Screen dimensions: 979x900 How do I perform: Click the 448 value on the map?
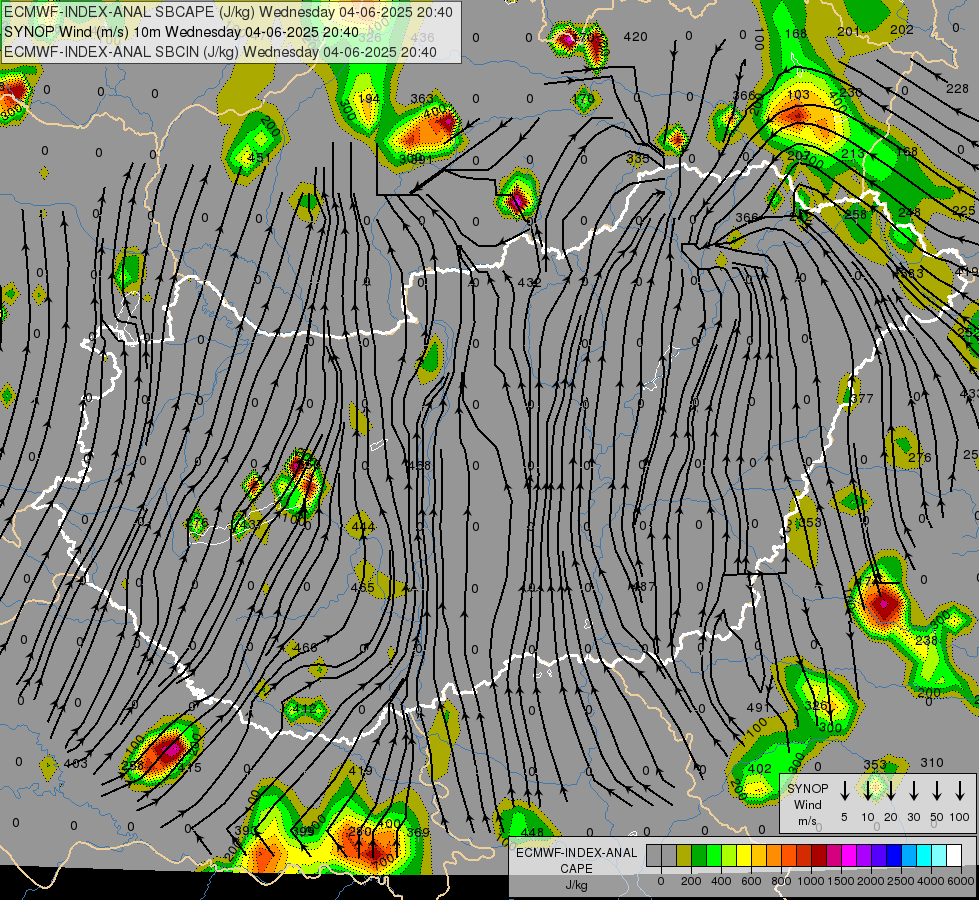pos(532,832)
